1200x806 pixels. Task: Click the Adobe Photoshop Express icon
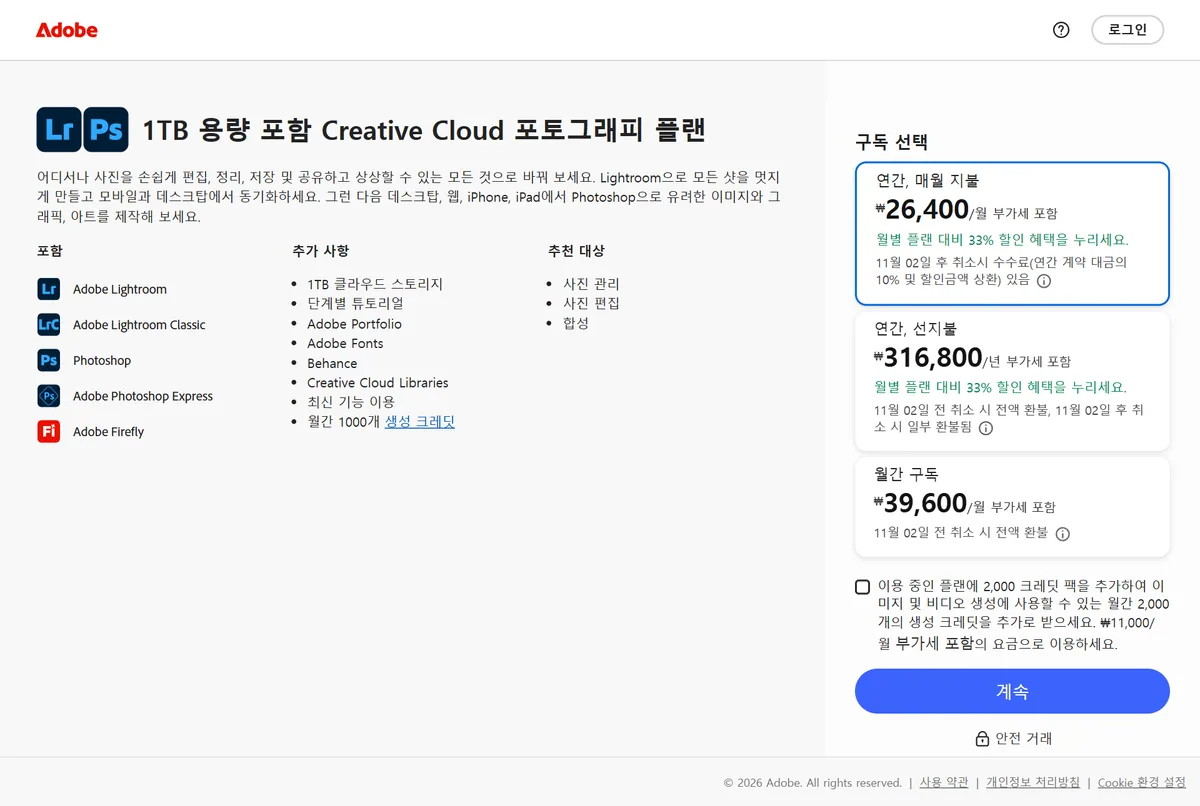point(49,396)
